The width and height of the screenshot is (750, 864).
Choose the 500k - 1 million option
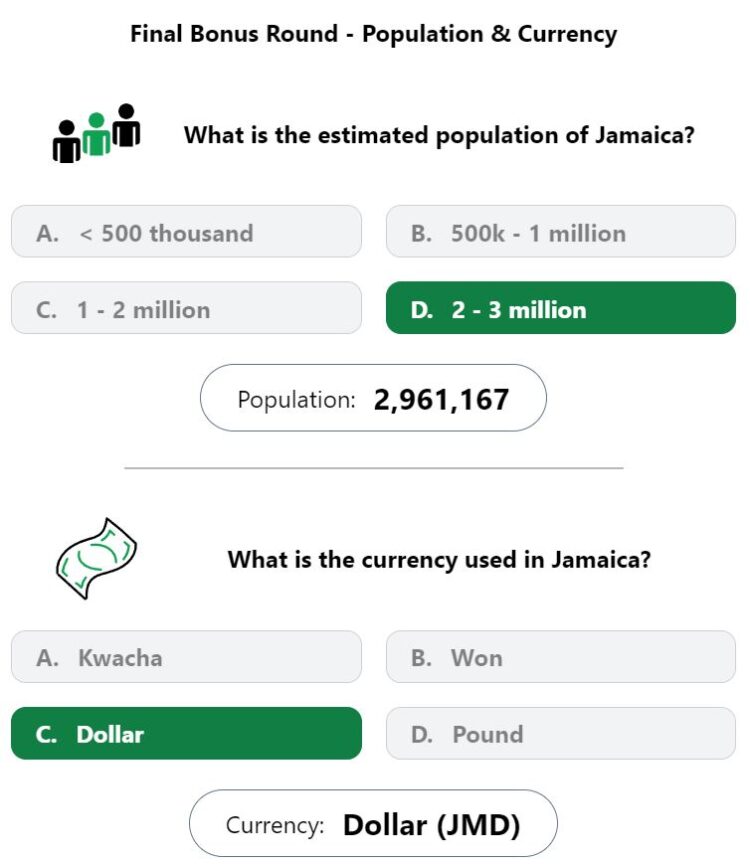point(560,231)
